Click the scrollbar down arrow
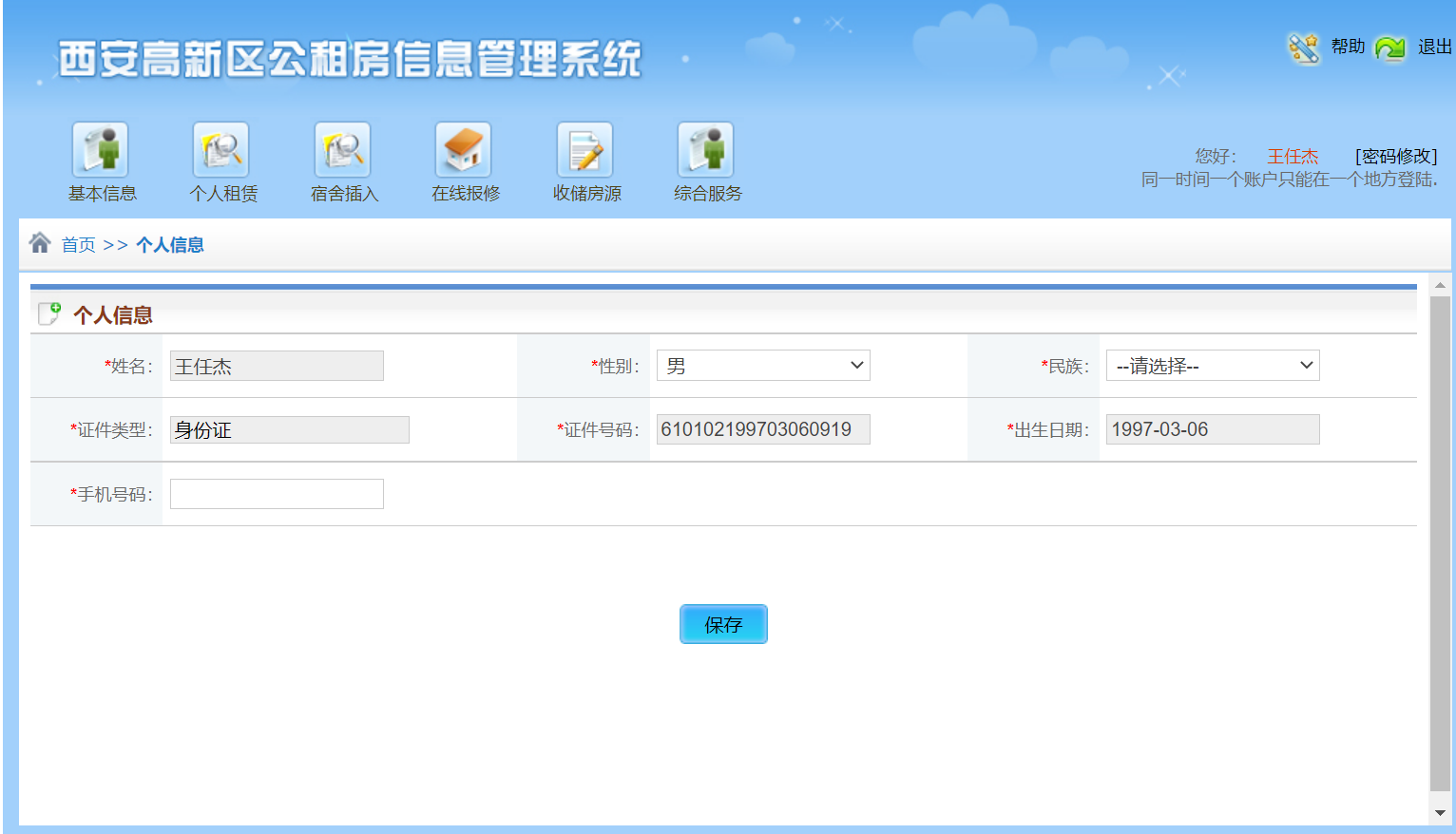This screenshot has height=834, width=1456. pyautogui.click(x=1440, y=813)
